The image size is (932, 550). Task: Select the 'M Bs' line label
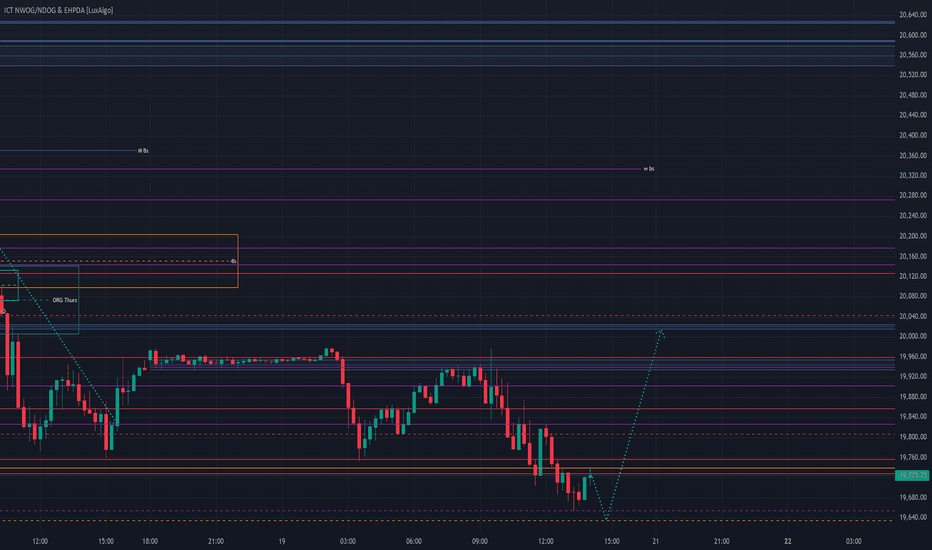click(x=143, y=151)
